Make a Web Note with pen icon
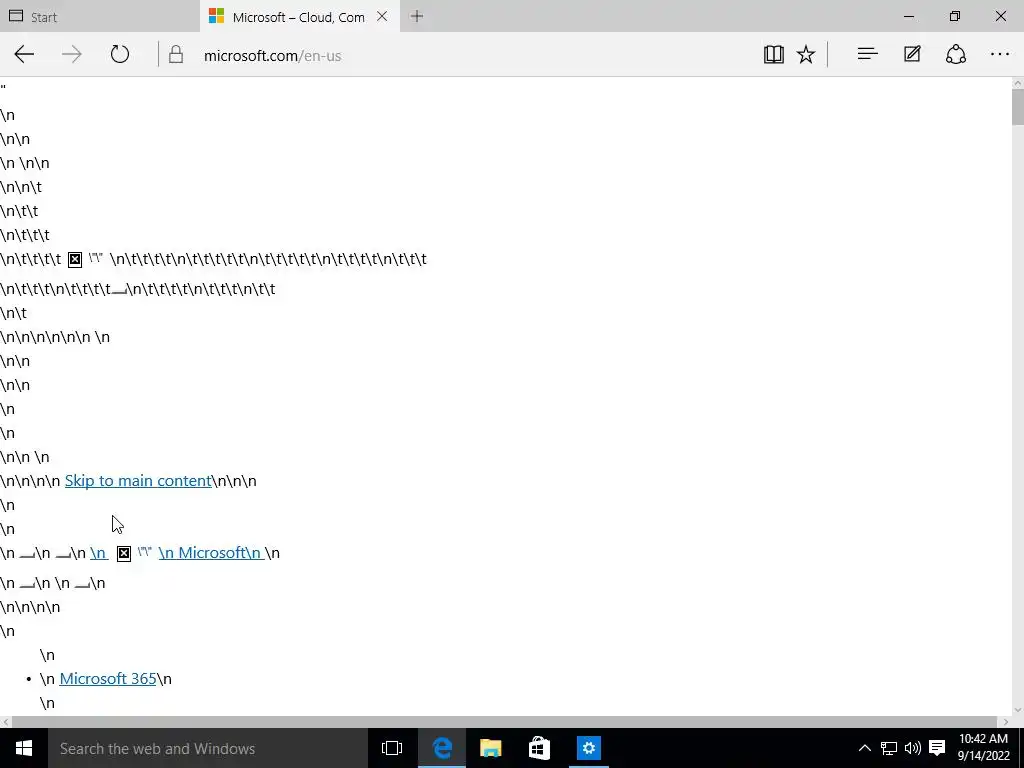The image size is (1024, 768). click(912, 54)
